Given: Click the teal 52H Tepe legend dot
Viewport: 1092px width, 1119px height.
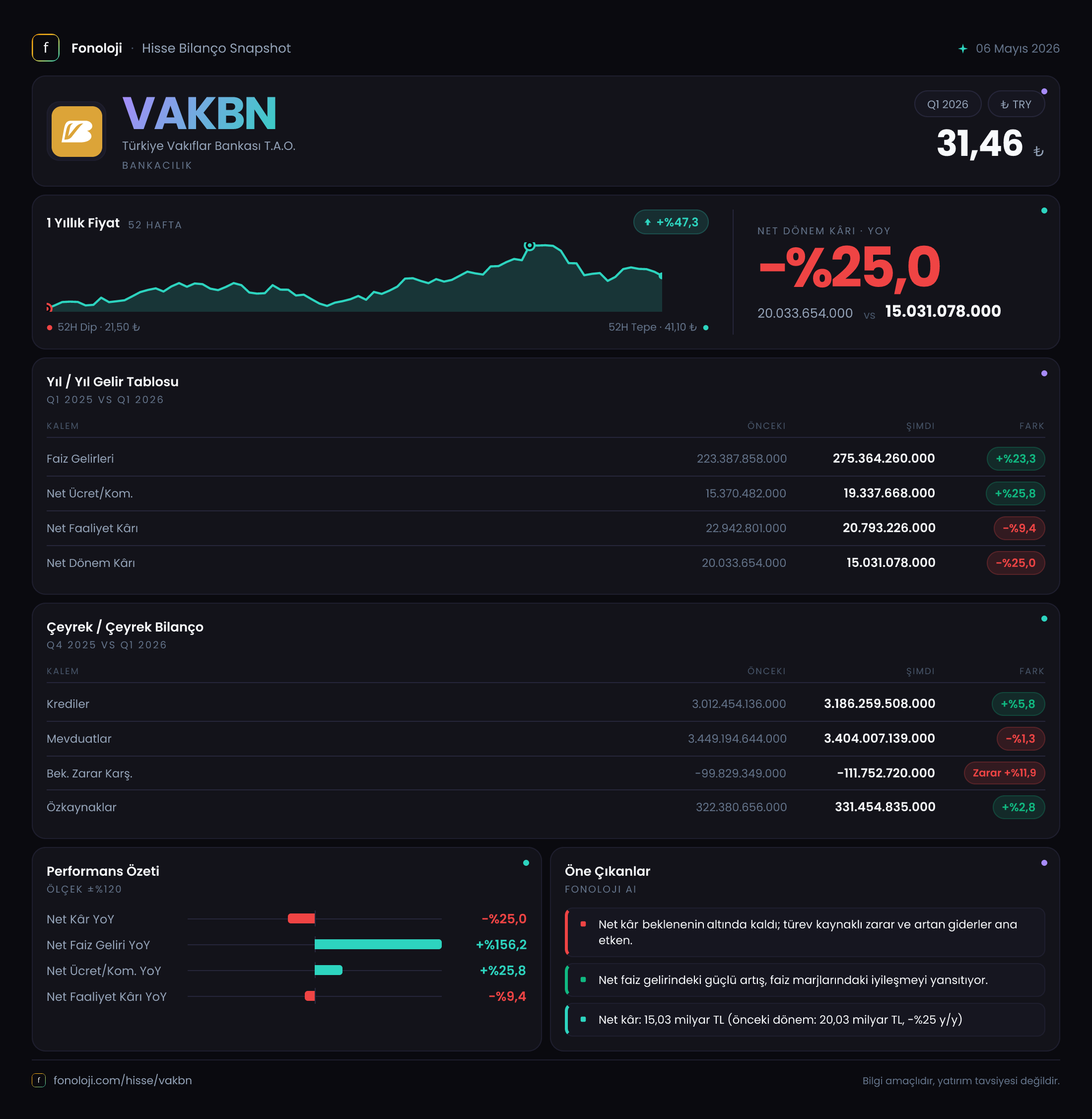Looking at the screenshot, I should (x=705, y=328).
